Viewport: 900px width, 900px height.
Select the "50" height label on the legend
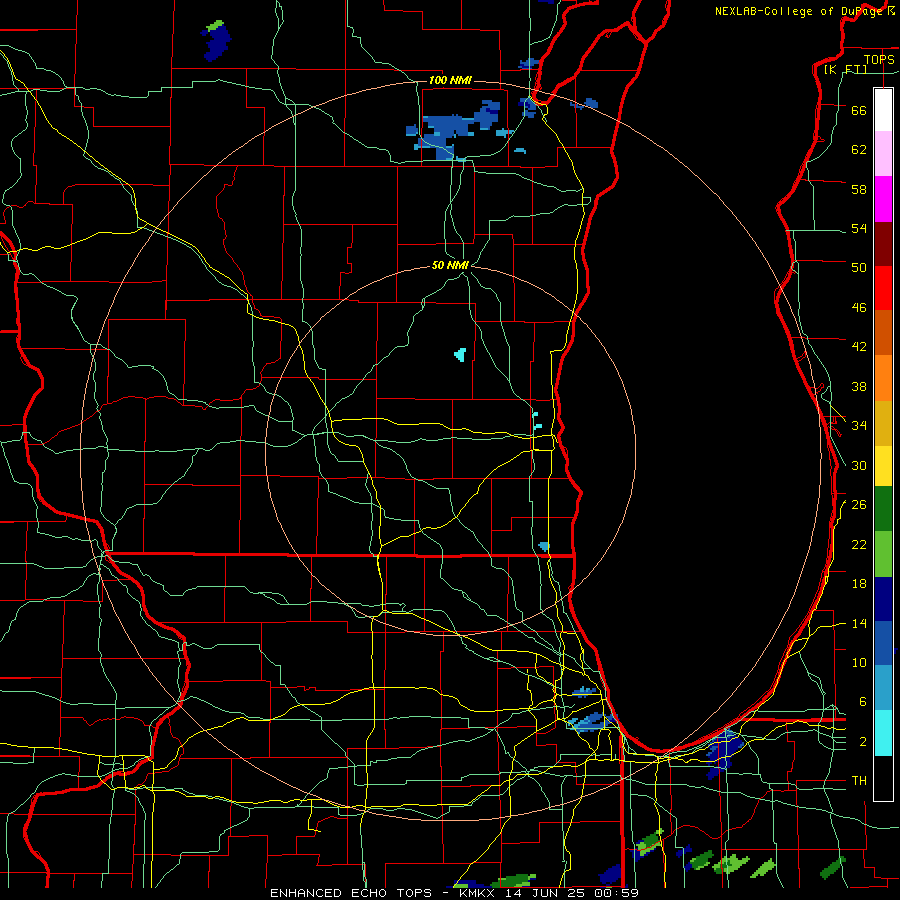859,267
